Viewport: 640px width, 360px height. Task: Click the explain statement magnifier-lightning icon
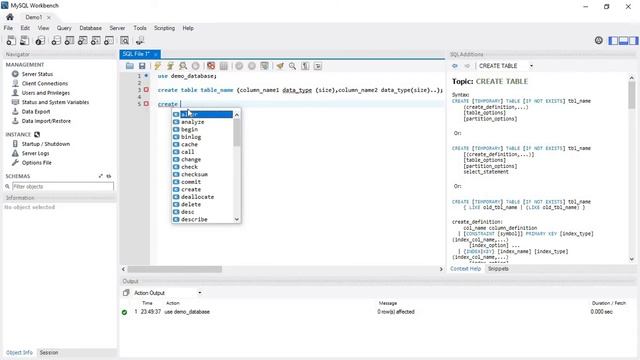tap(183, 66)
